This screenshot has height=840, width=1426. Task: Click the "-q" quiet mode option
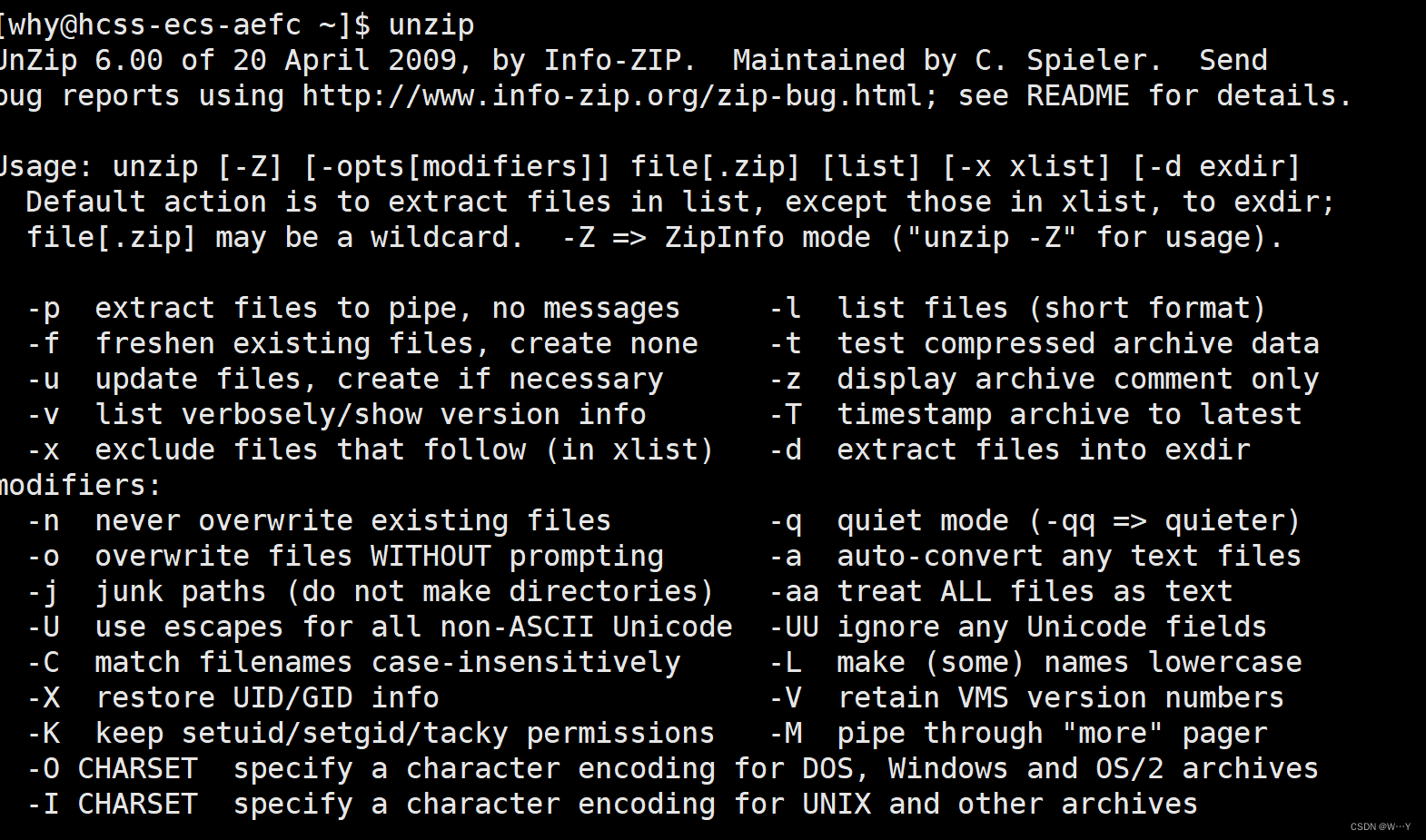tap(786, 521)
